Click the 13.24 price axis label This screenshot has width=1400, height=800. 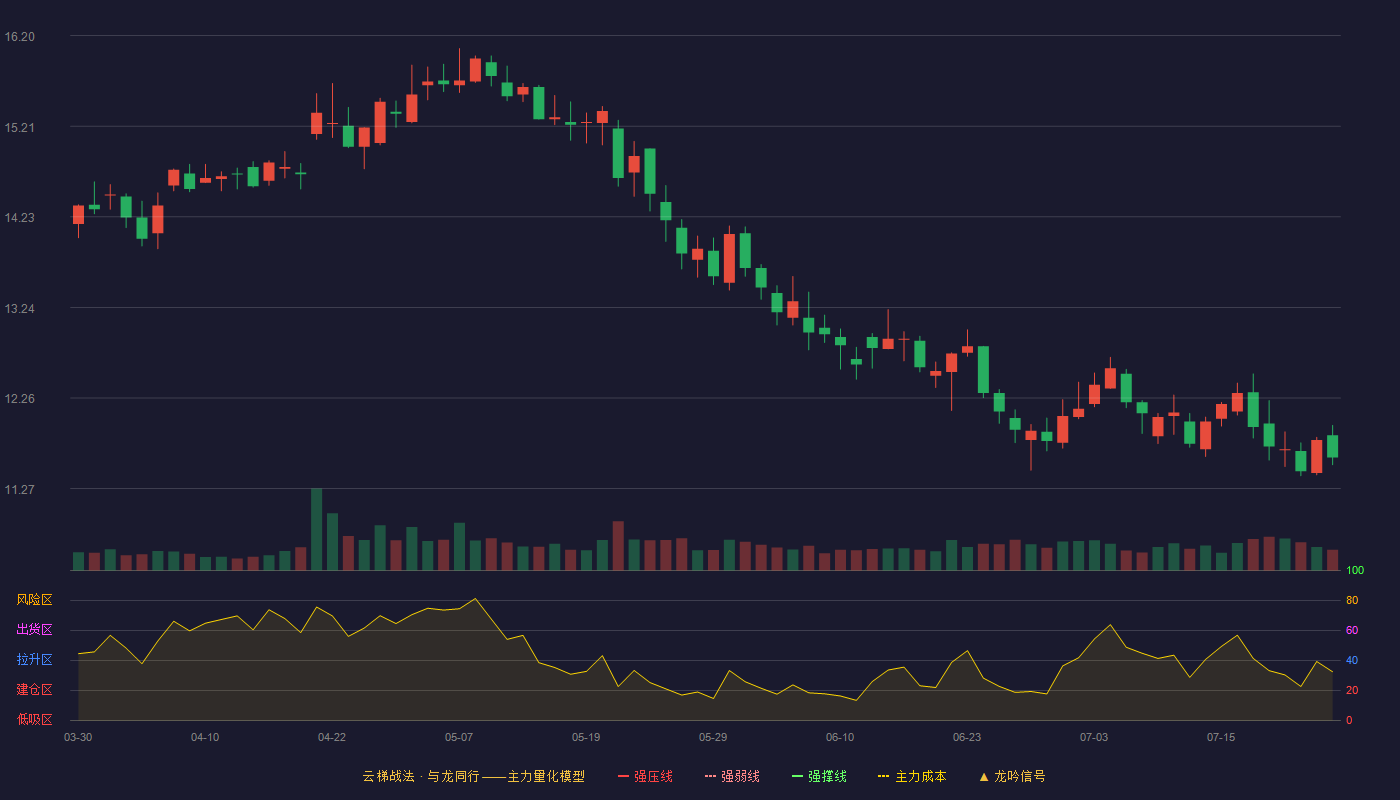pyautogui.click(x=19, y=309)
